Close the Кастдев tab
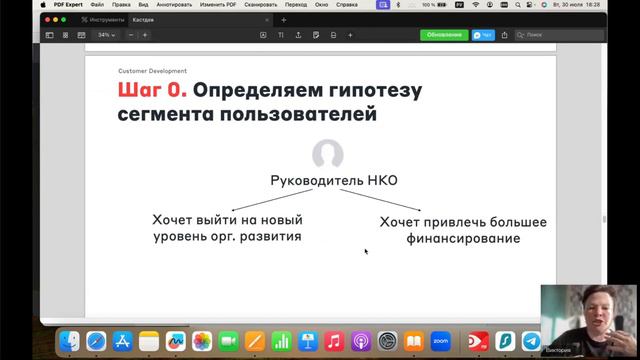The height and width of the screenshot is (360, 640). point(267,20)
